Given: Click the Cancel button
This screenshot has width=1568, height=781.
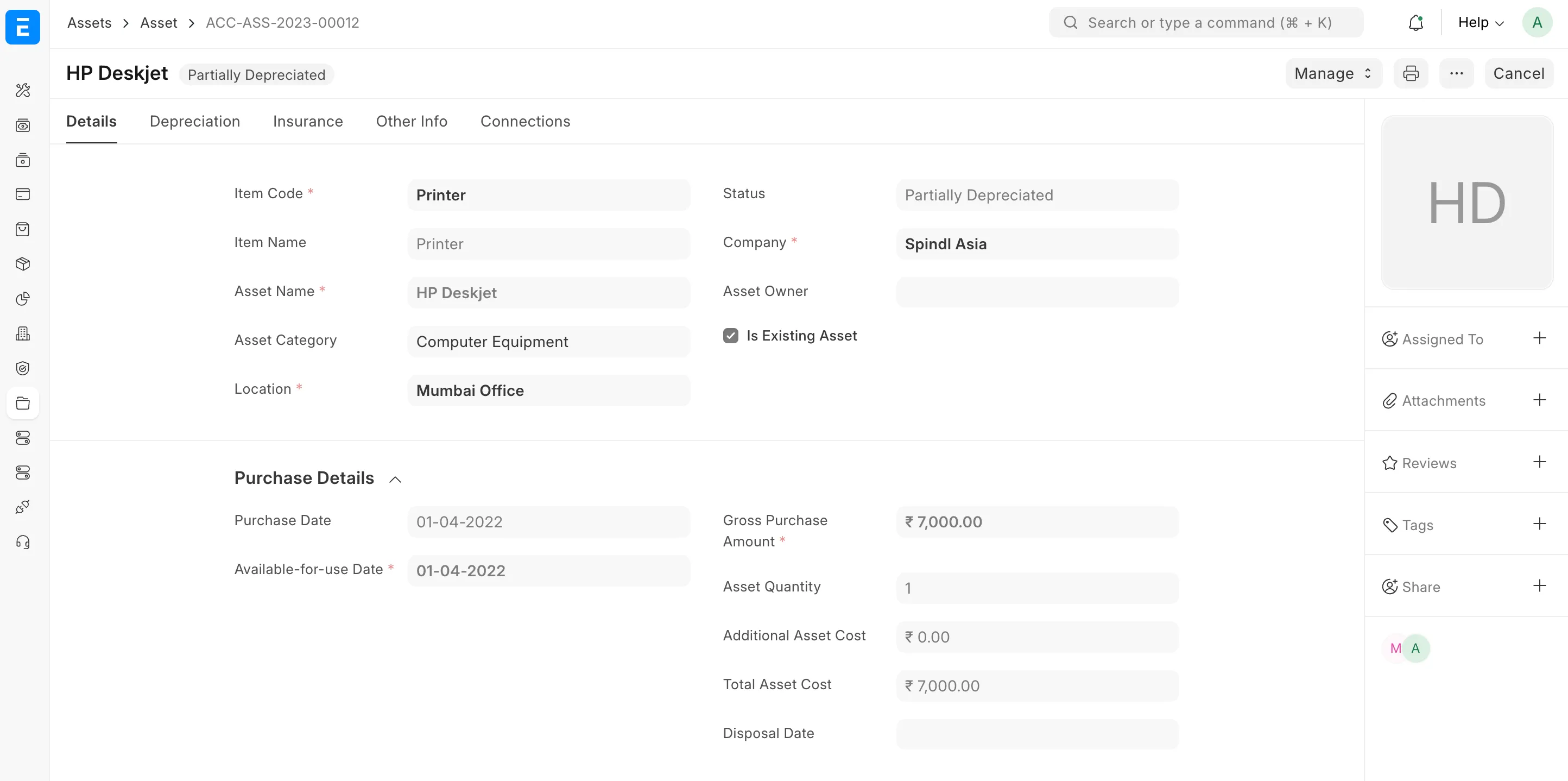Looking at the screenshot, I should pos(1519,73).
